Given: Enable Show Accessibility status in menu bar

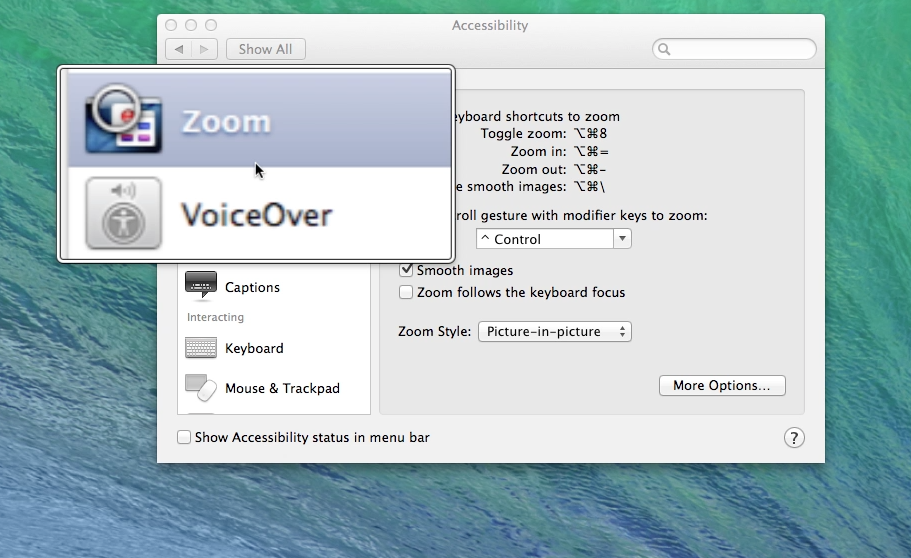Looking at the screenshot, I should pos(184,437).
